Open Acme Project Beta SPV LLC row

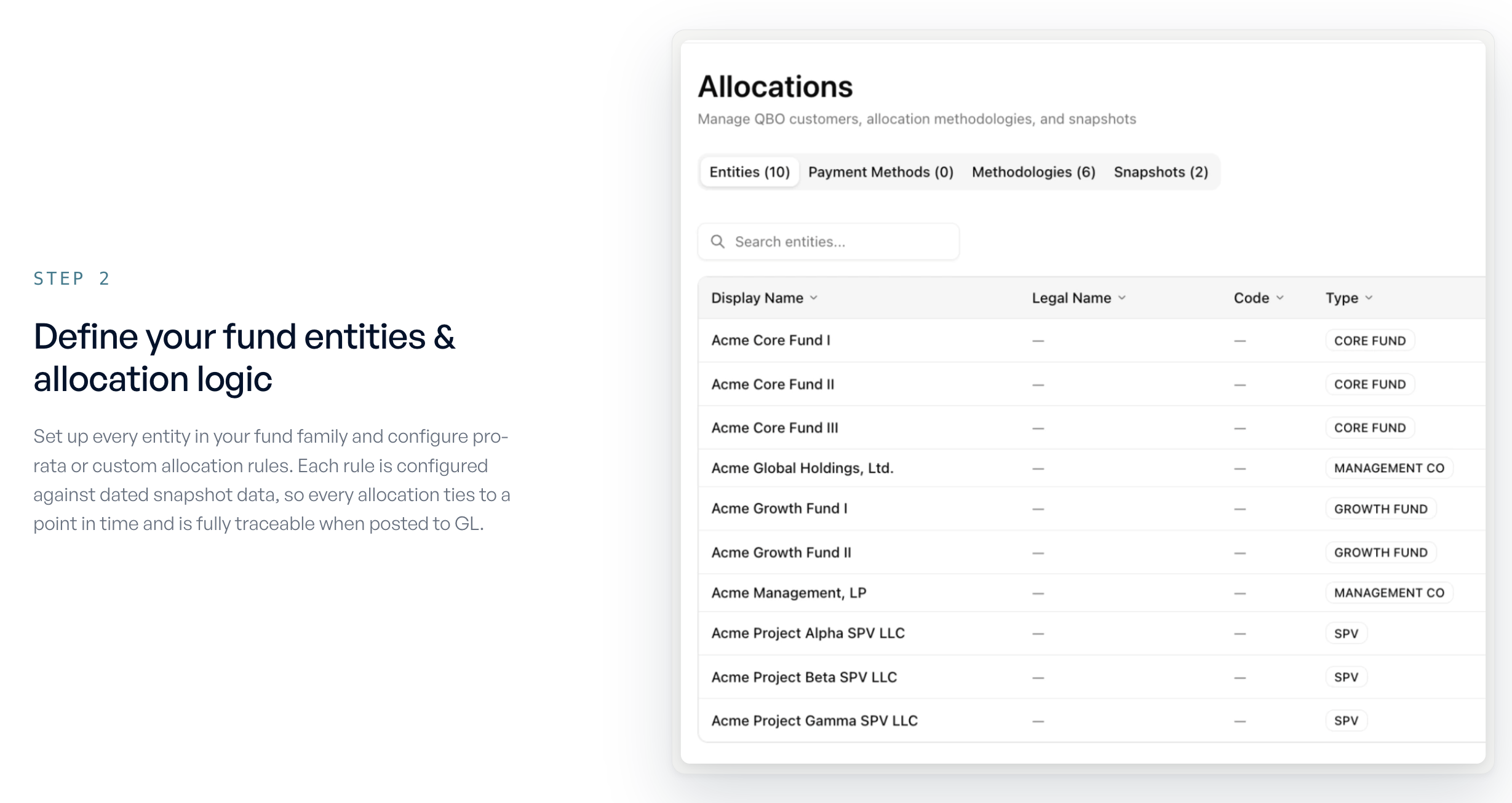point(1092,677)
